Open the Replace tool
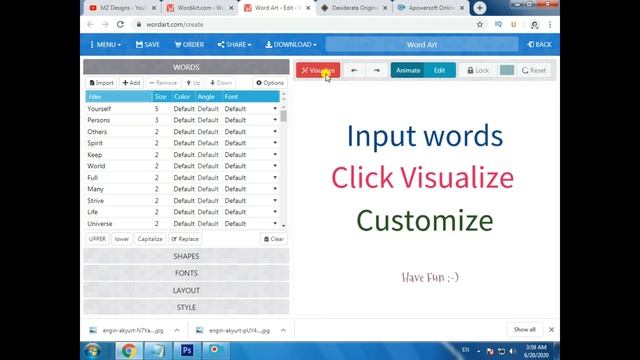The width and height of the screenshot is (640, 360). click(x=185, y=239)
